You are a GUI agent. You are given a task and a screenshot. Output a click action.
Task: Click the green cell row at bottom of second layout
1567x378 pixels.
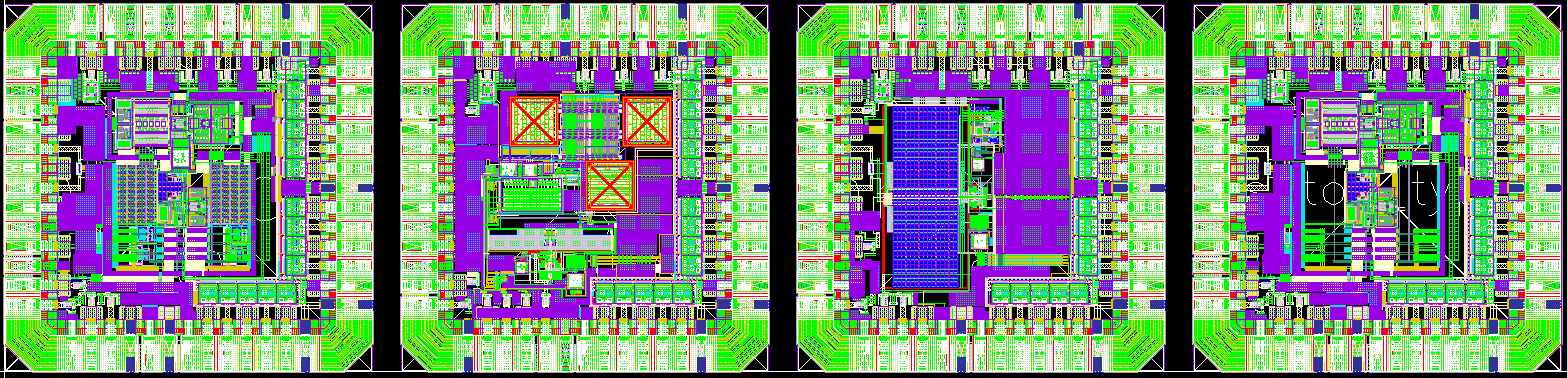[644, 292]
